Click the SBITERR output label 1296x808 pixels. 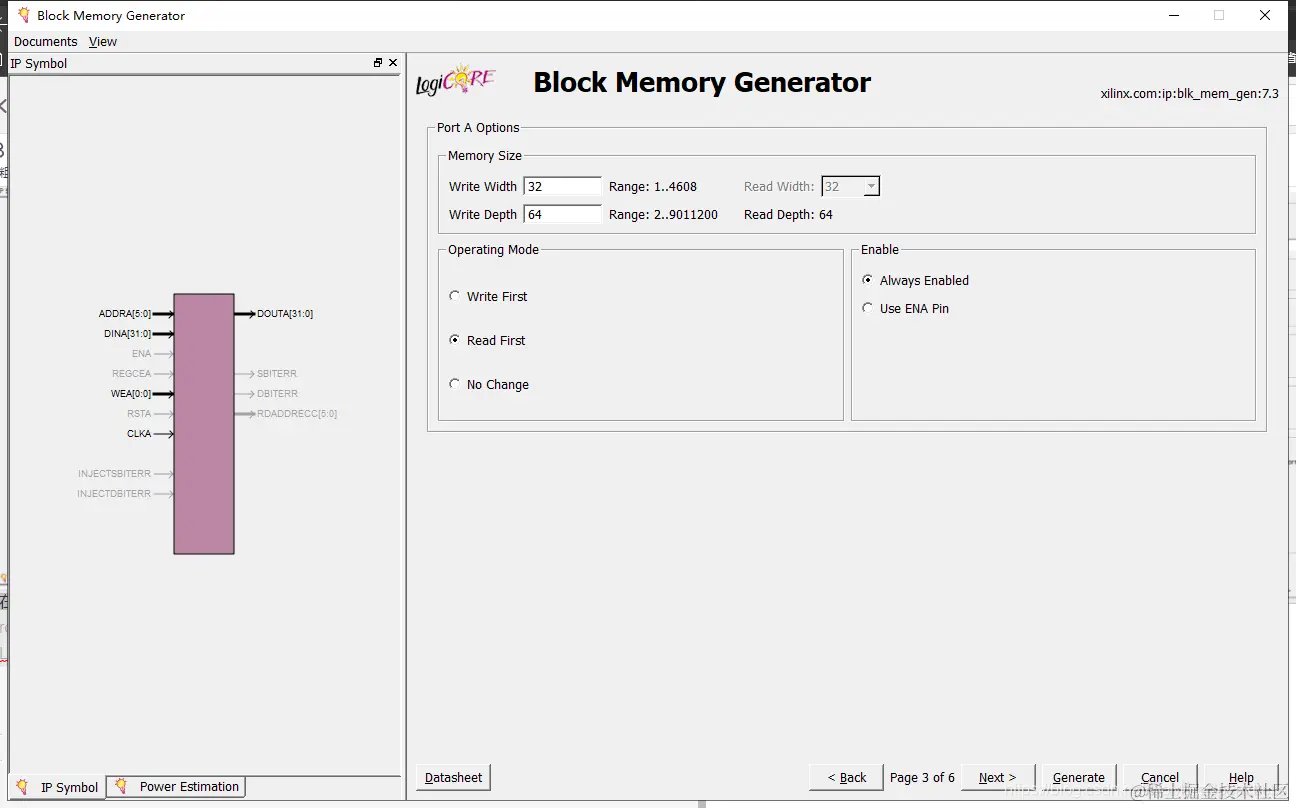pos(277,374)
